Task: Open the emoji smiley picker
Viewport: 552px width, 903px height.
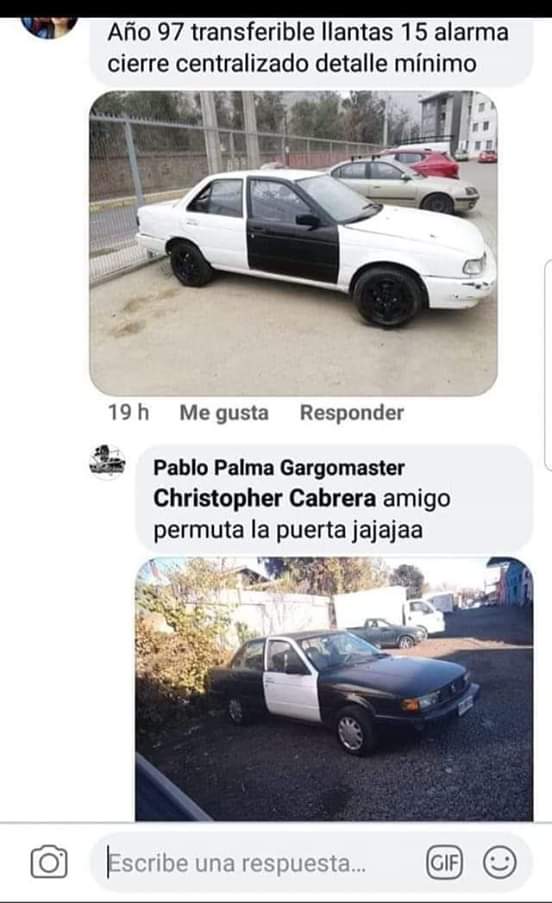Action: [x=500, y=862]
